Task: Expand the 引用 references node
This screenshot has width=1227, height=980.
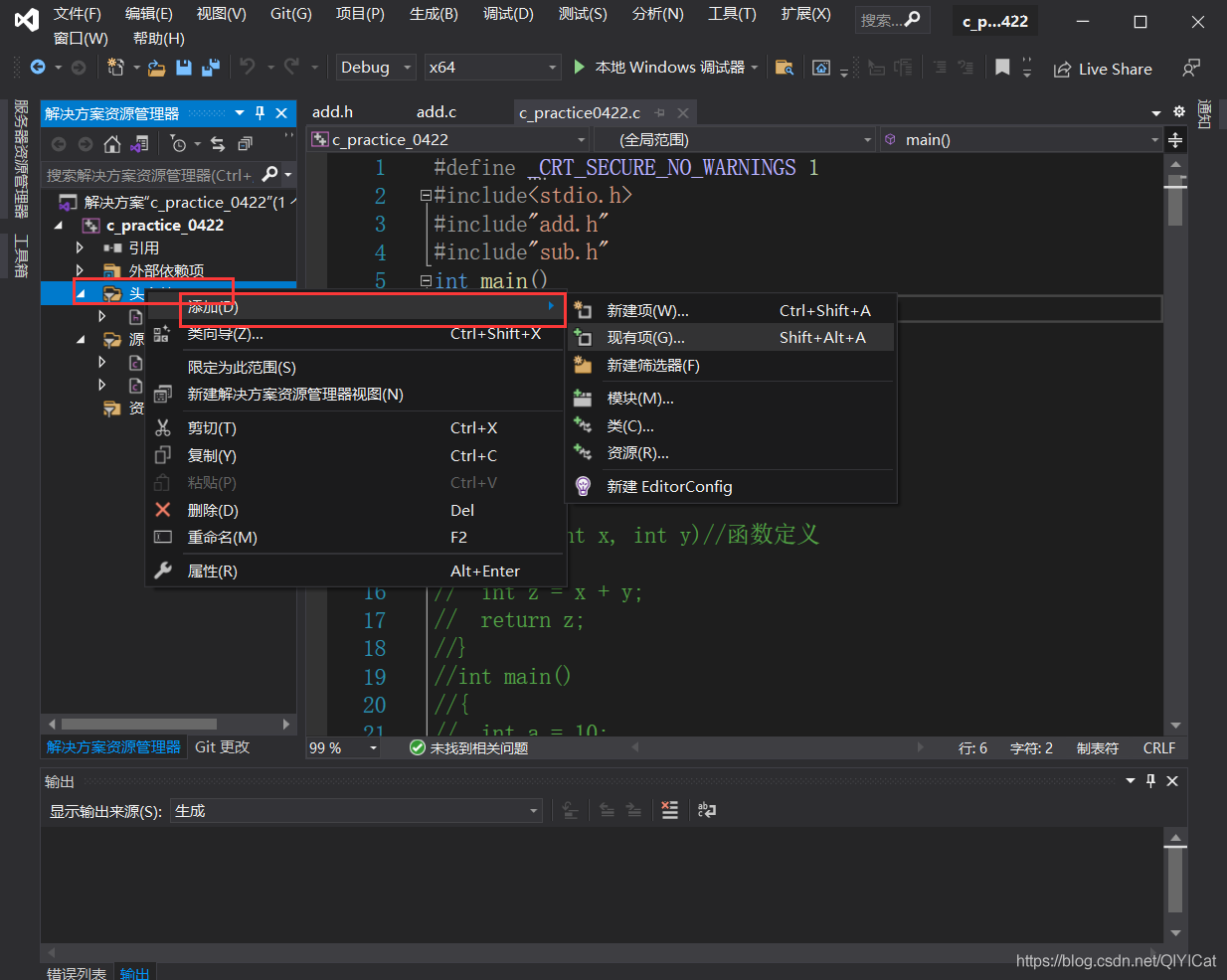Action: pos(81,247)
